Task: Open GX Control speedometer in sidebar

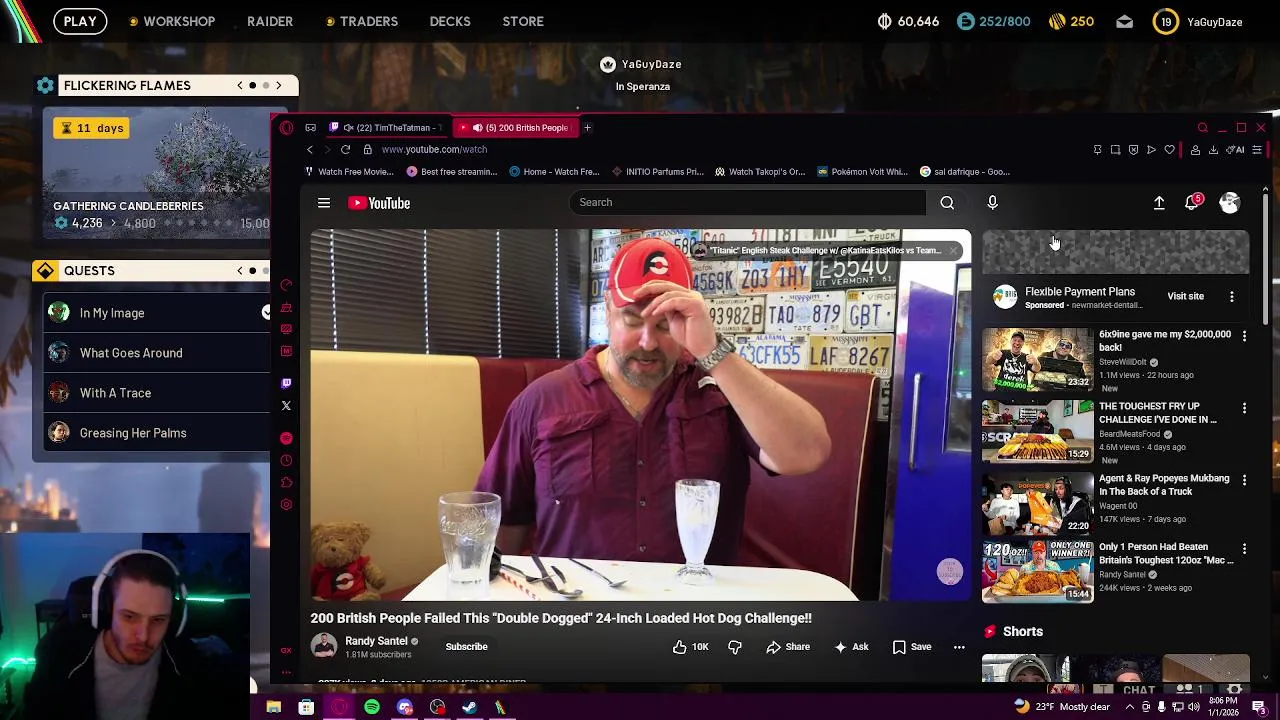Action: (x=286, y=285)
